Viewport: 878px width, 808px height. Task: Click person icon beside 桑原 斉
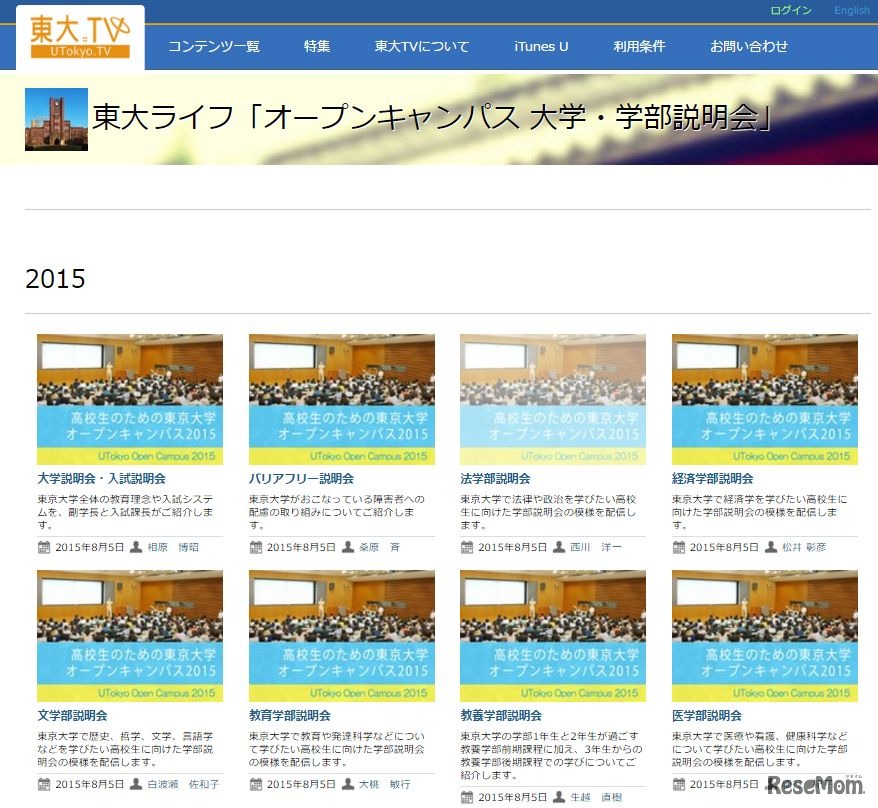(x=348, y=547)
